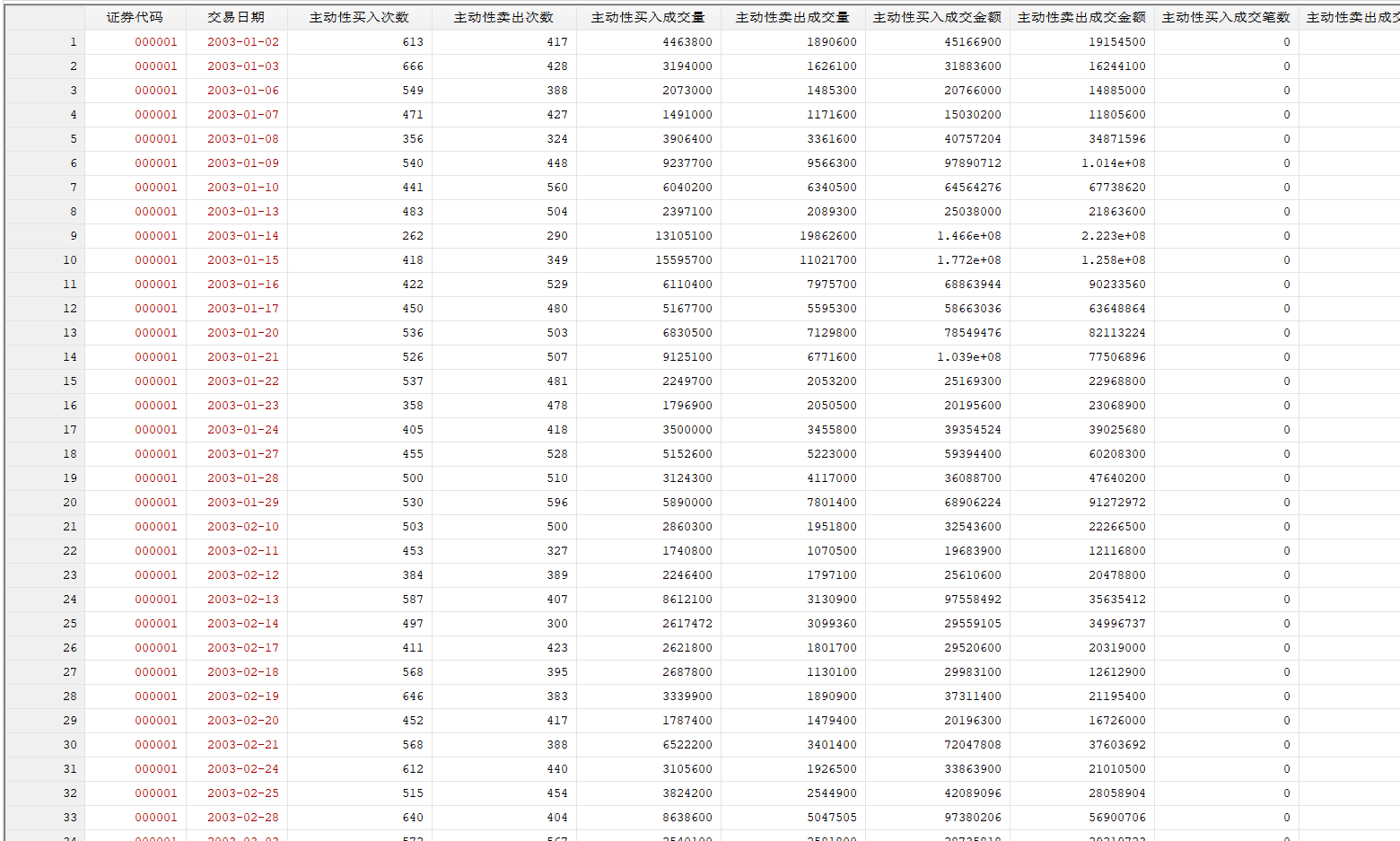Screen dimensions: 1400x841
Task: Select the 主动性卖出次数 column header
Action: pyautogui.click(x=503, y=17)
